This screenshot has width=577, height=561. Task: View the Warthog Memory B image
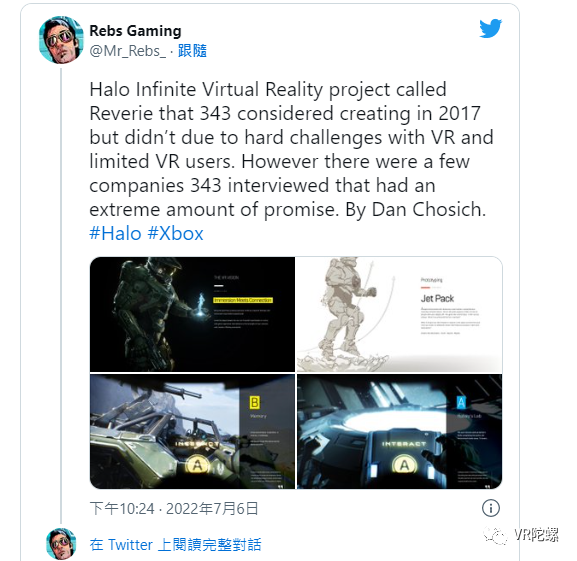pyautogui.click(x=192, y=432)
